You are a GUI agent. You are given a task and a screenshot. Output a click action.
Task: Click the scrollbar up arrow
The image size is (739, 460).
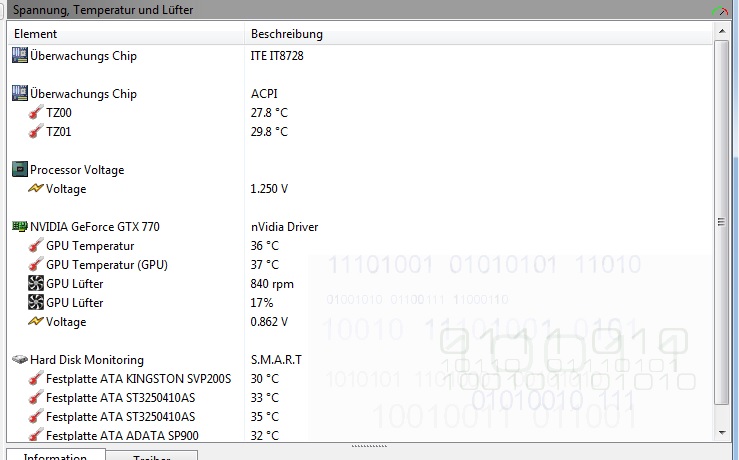click(722, 32)
